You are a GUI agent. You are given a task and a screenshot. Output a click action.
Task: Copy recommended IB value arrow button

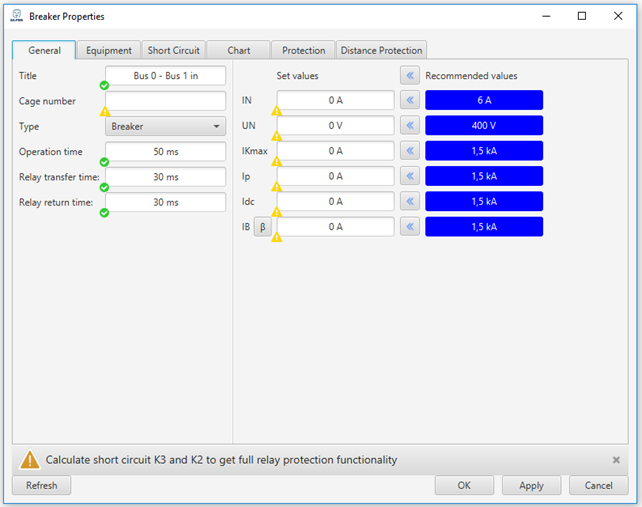(x=409, y=227)
